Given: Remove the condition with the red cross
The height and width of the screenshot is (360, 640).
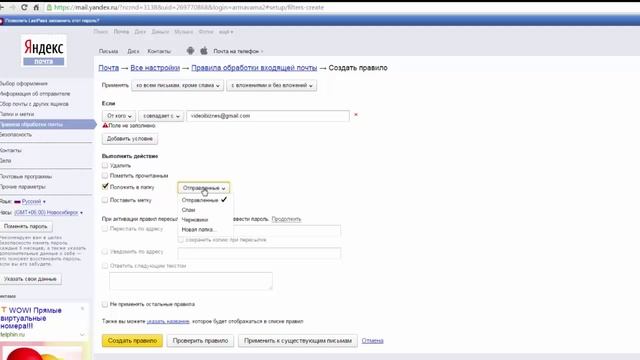Looking at the screenshot, I should click(x=356, y=115).
